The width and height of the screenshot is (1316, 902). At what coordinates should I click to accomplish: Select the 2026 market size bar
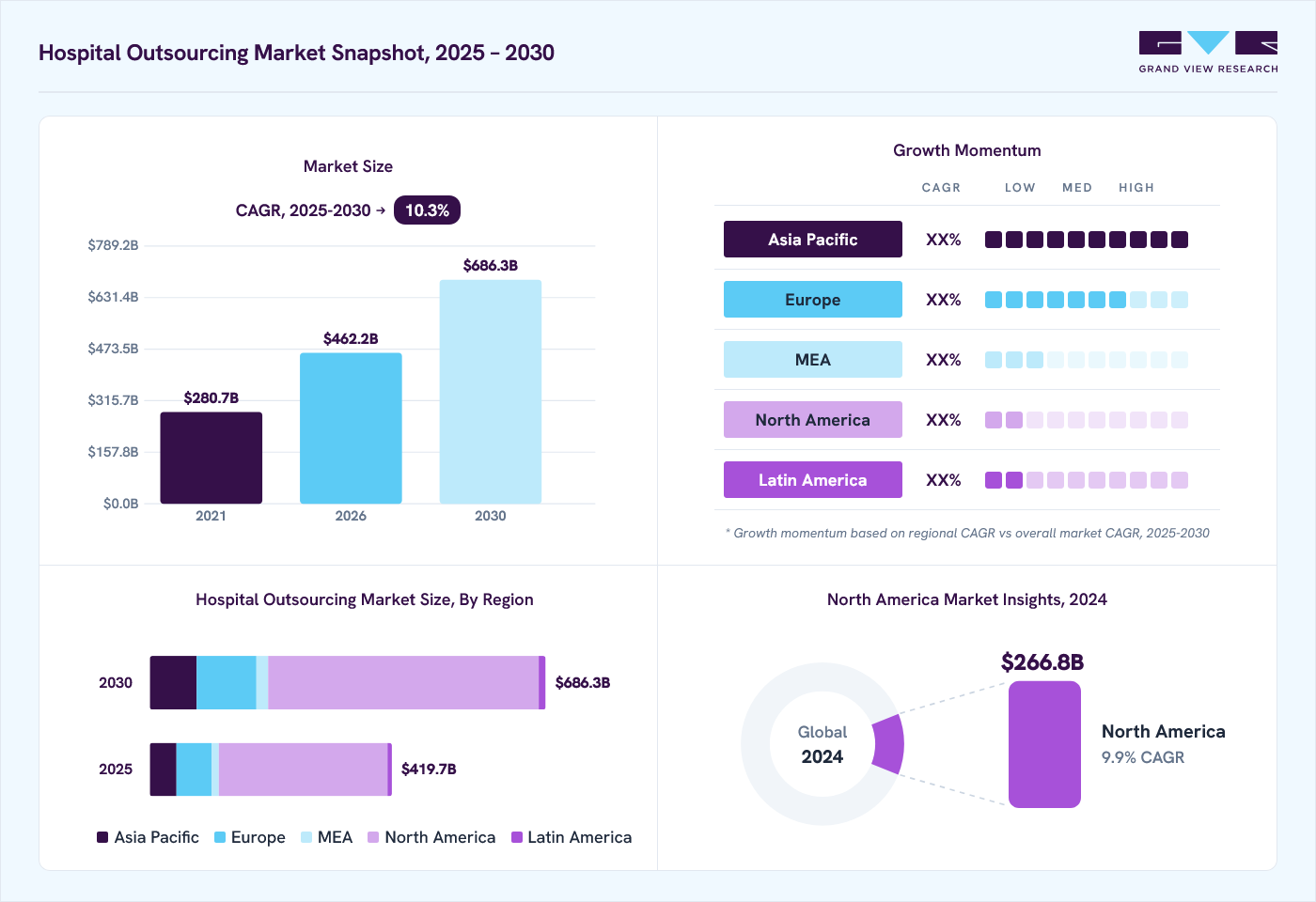click(351, 428)
